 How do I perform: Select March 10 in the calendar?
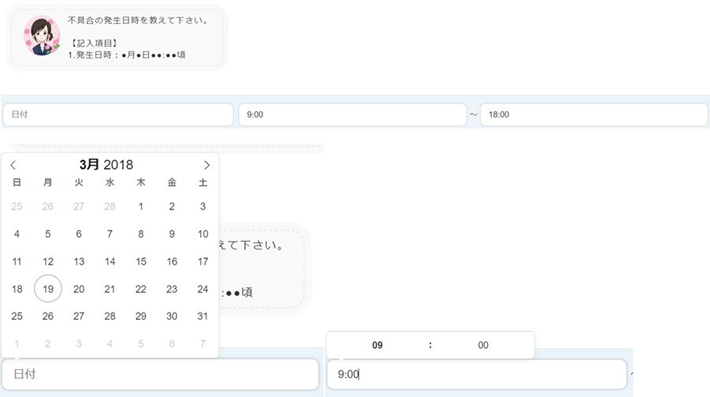pos(203,234)
